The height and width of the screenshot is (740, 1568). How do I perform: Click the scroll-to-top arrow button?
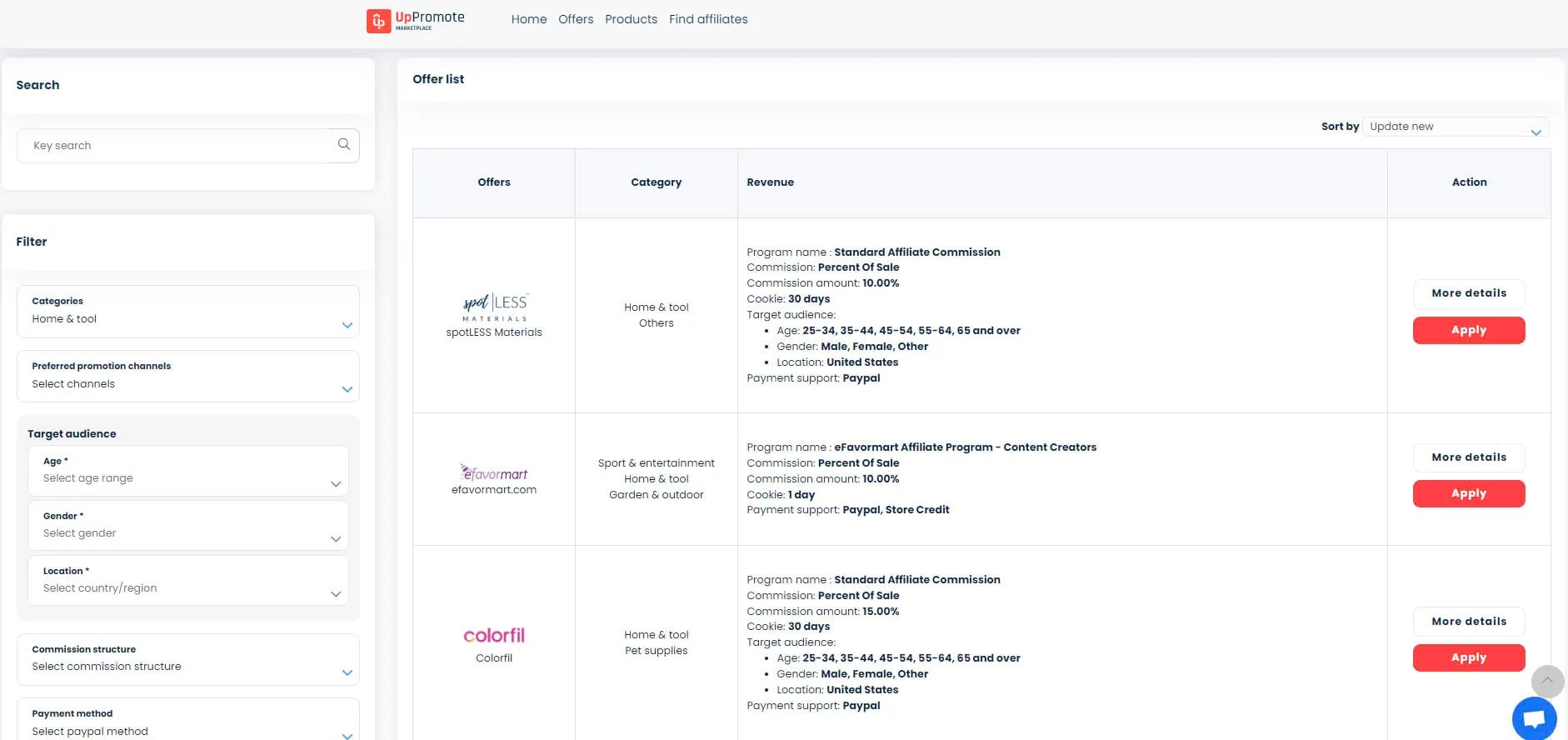(1547, 681)
